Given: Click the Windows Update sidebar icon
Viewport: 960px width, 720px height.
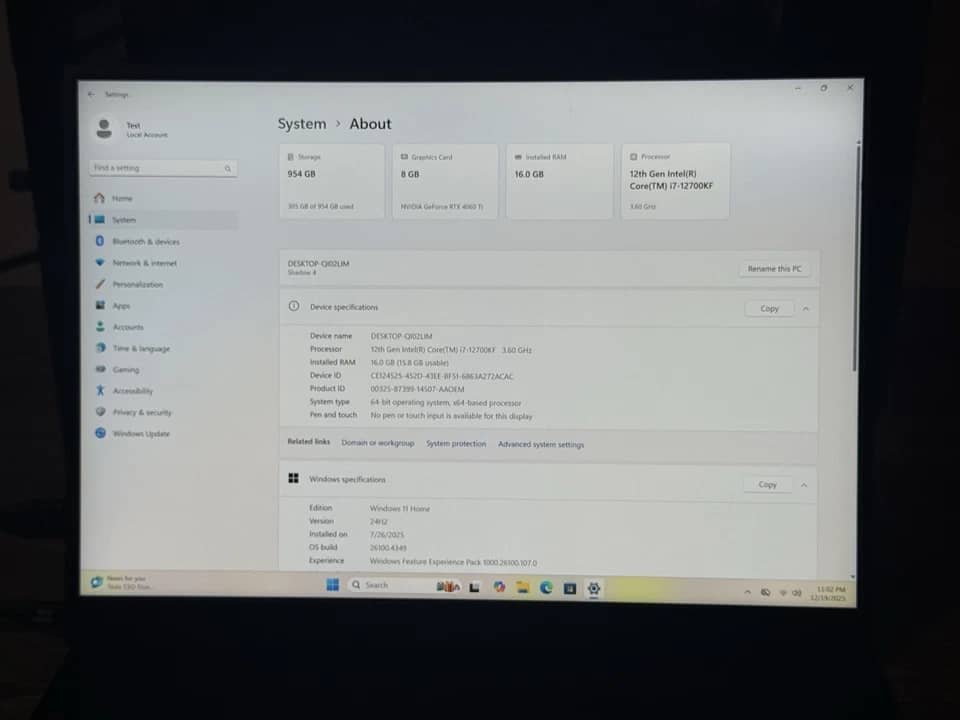Looking at the screenshot, I should pos(100,433).
